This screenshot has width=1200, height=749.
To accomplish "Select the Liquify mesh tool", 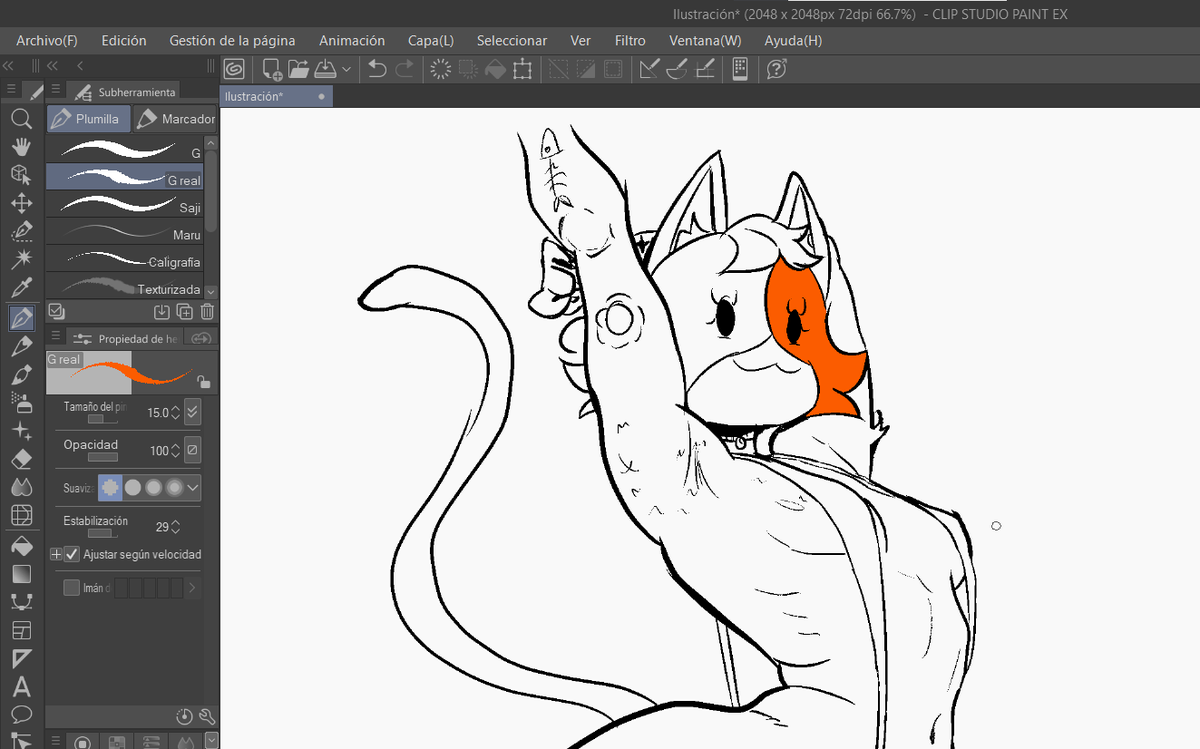I will tap(21, 516).
